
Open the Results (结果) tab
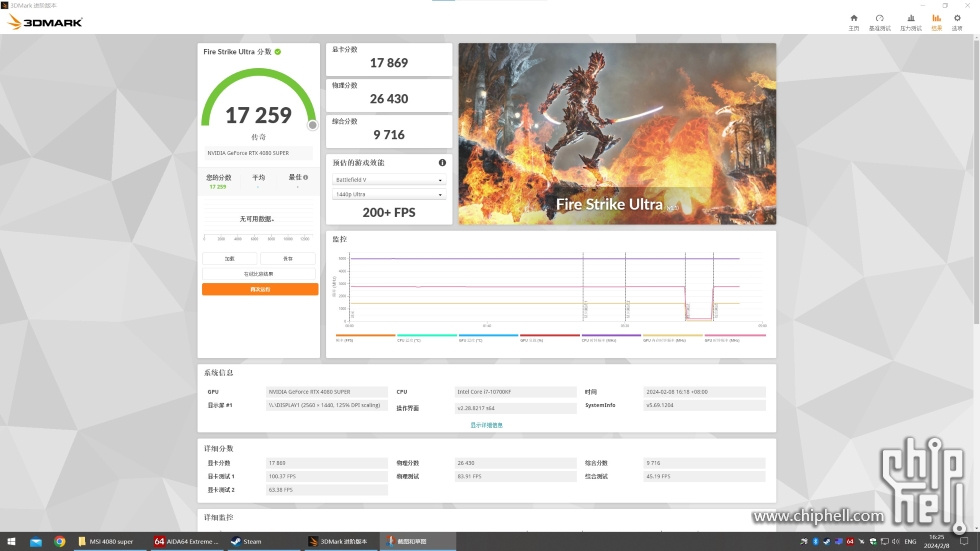pos(936,22)
